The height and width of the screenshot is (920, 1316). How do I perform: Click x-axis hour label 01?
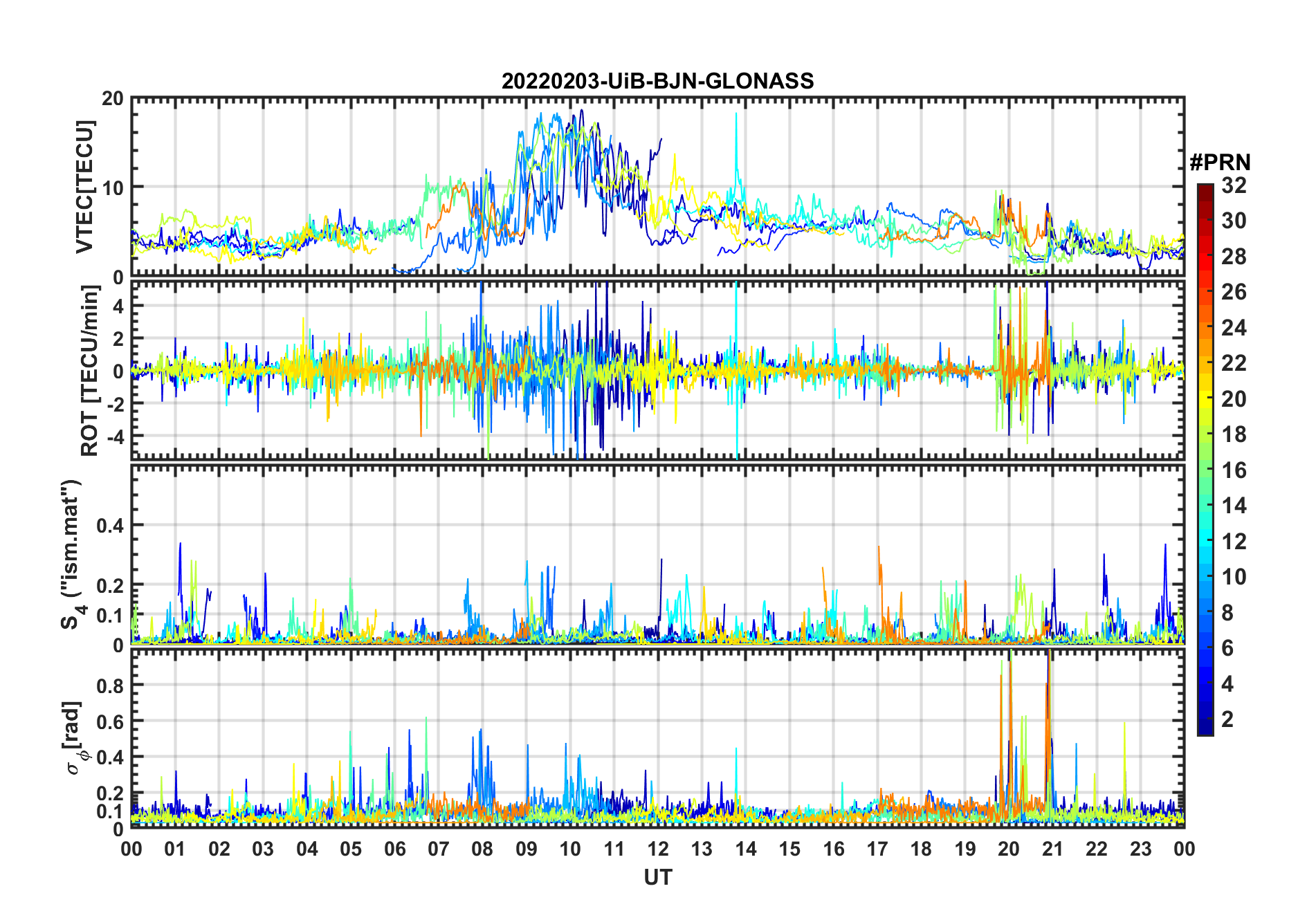pyautogui.click(x=175, y=849)
